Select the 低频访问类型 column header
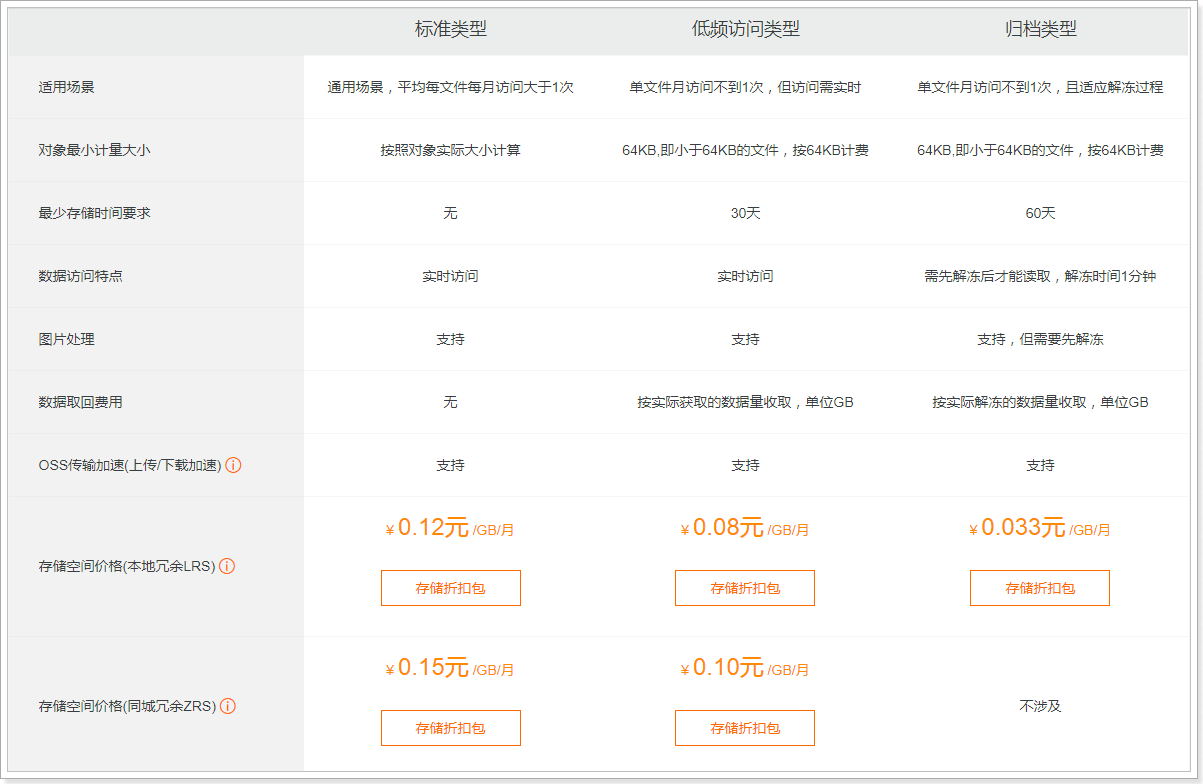 [745, 29]
